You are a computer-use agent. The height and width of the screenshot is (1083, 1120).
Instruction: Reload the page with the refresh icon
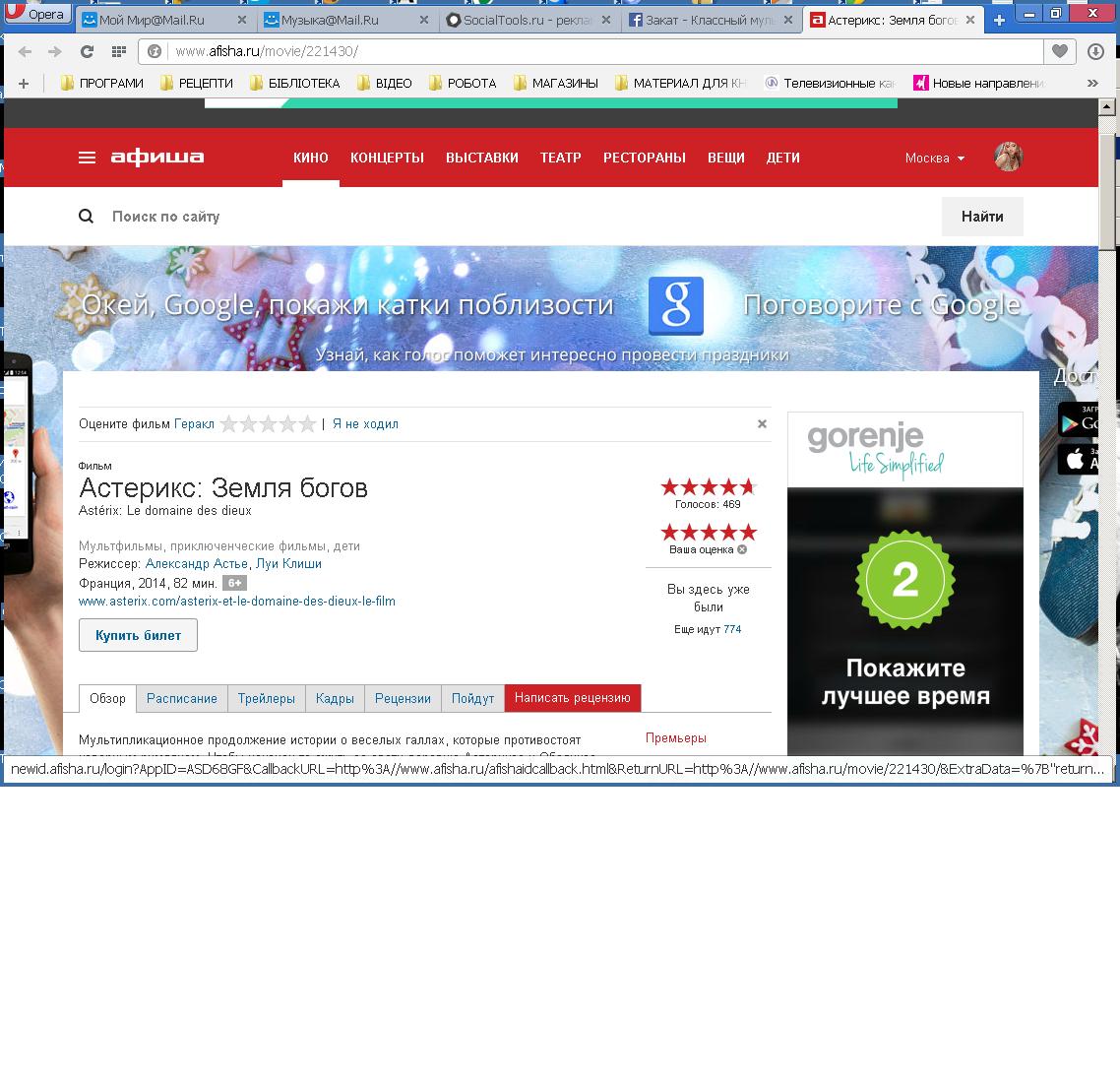click(x=87, y=51)
